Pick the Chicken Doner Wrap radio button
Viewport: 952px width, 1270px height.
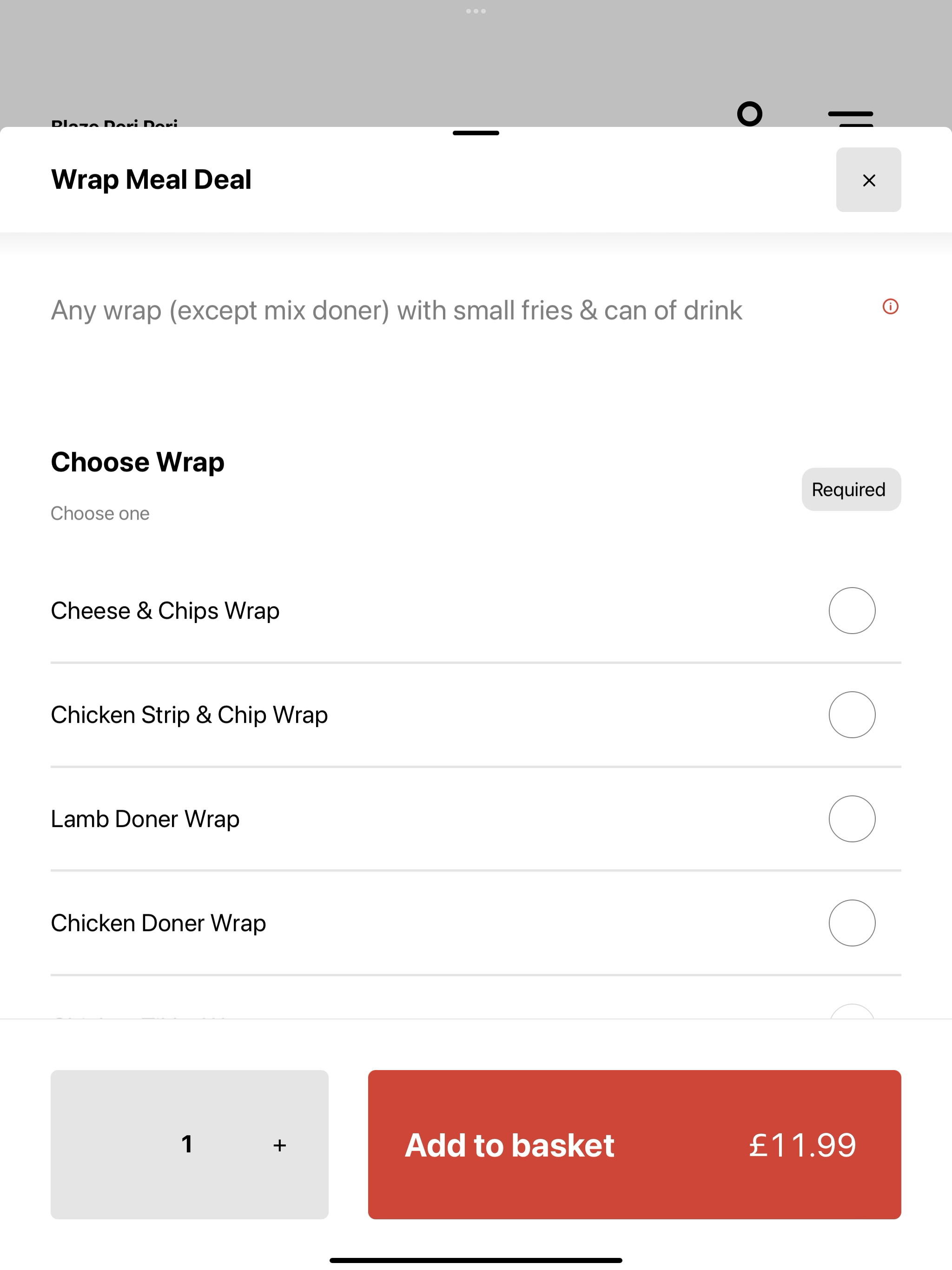coord(852,923)
